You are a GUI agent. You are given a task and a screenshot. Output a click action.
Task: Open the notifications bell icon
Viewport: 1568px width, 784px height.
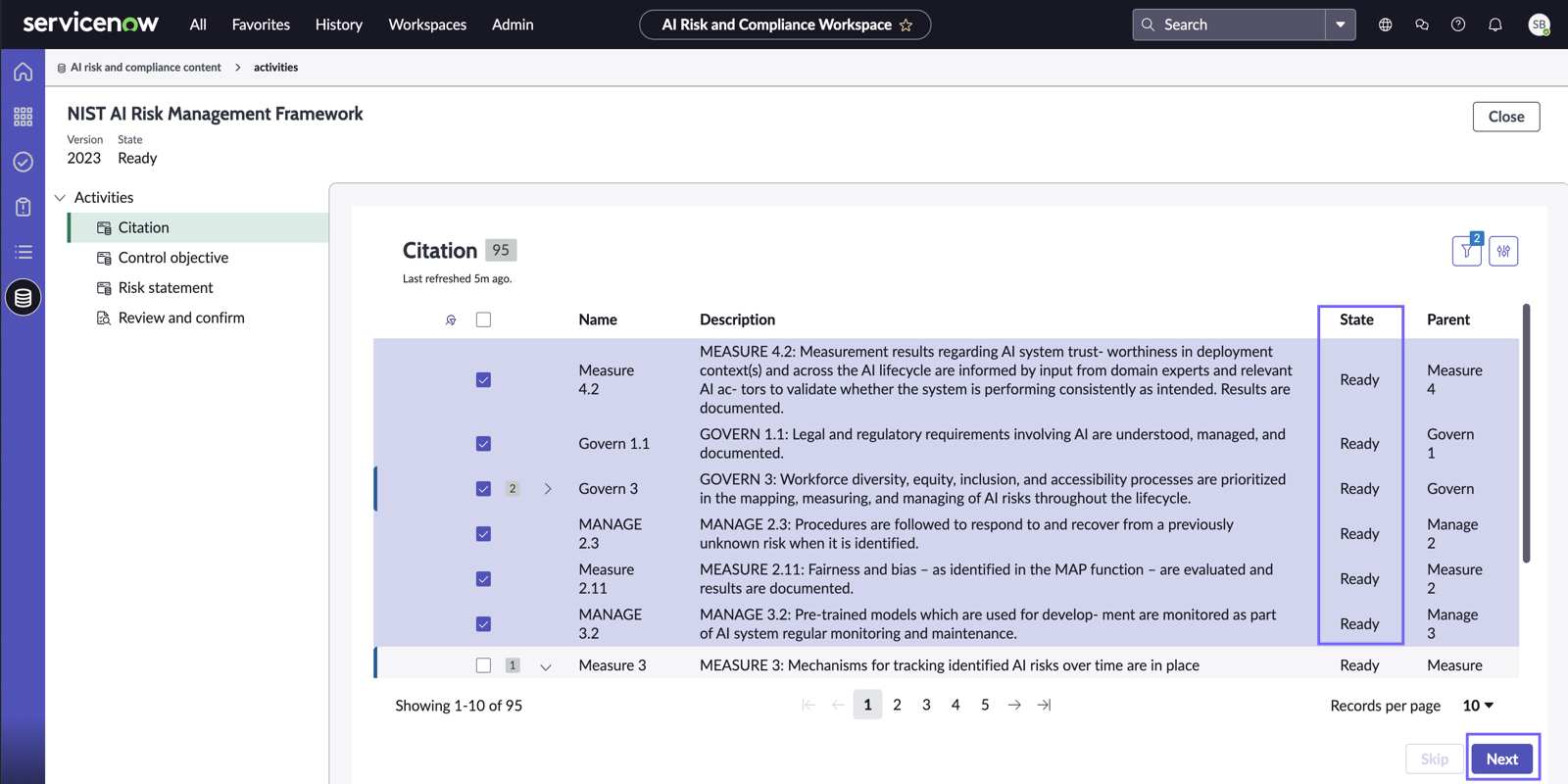coord(1495,24)
